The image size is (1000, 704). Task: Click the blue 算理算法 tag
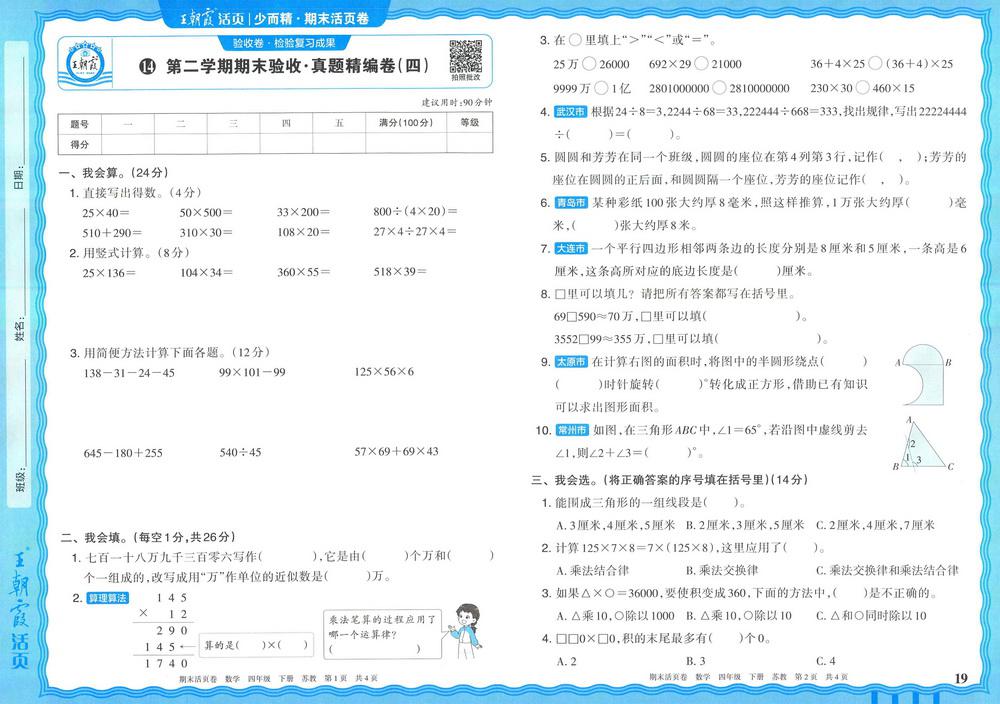108,598
